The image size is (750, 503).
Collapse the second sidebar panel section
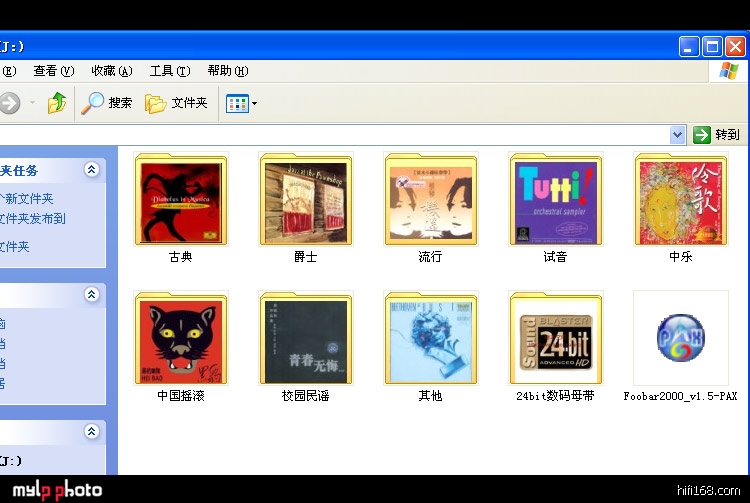coord(92,295)
